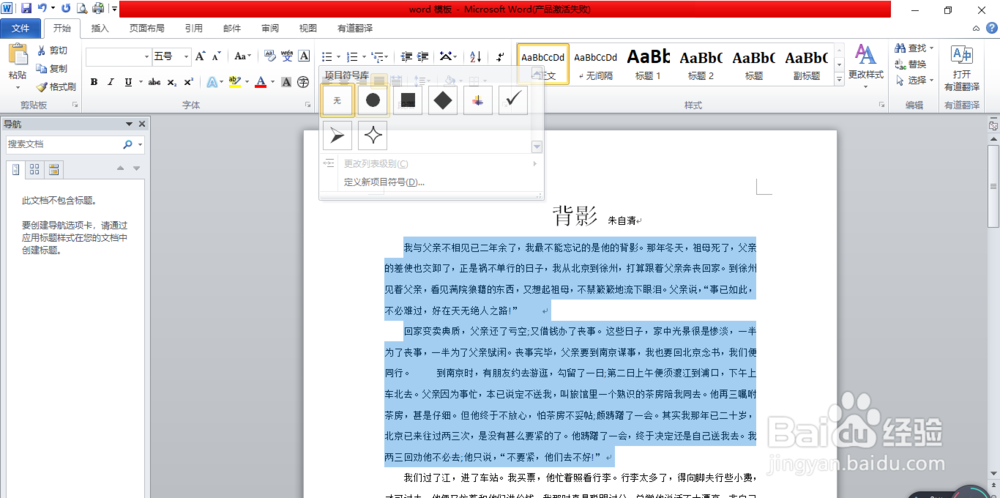1000x498 pixels.
Task: Increase paragraph indent
Action: coord(422,56)
